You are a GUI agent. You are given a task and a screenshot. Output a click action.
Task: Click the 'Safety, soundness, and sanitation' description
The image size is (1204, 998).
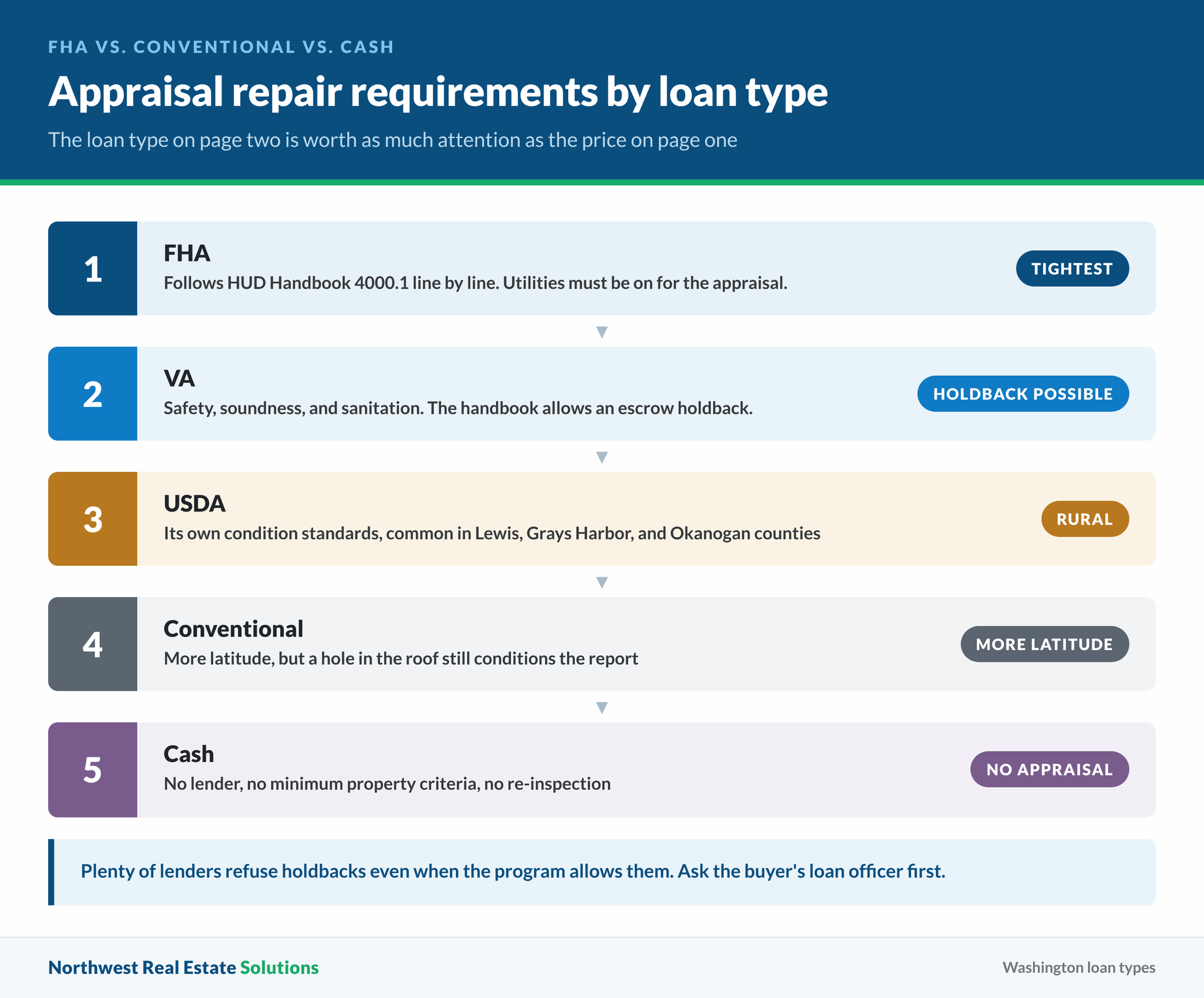pos(458,408)
